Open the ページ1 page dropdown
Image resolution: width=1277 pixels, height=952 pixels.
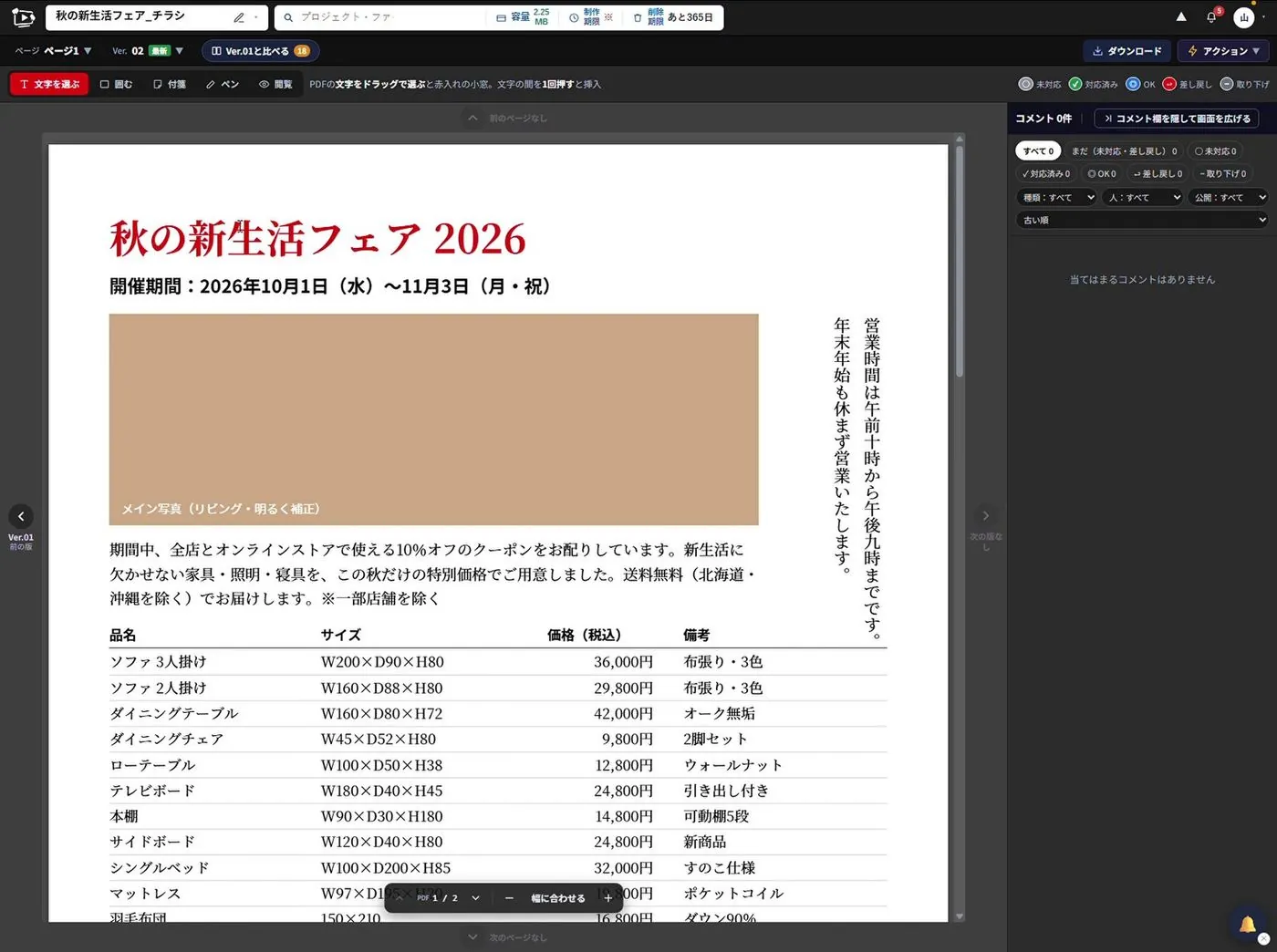(54, 51)
